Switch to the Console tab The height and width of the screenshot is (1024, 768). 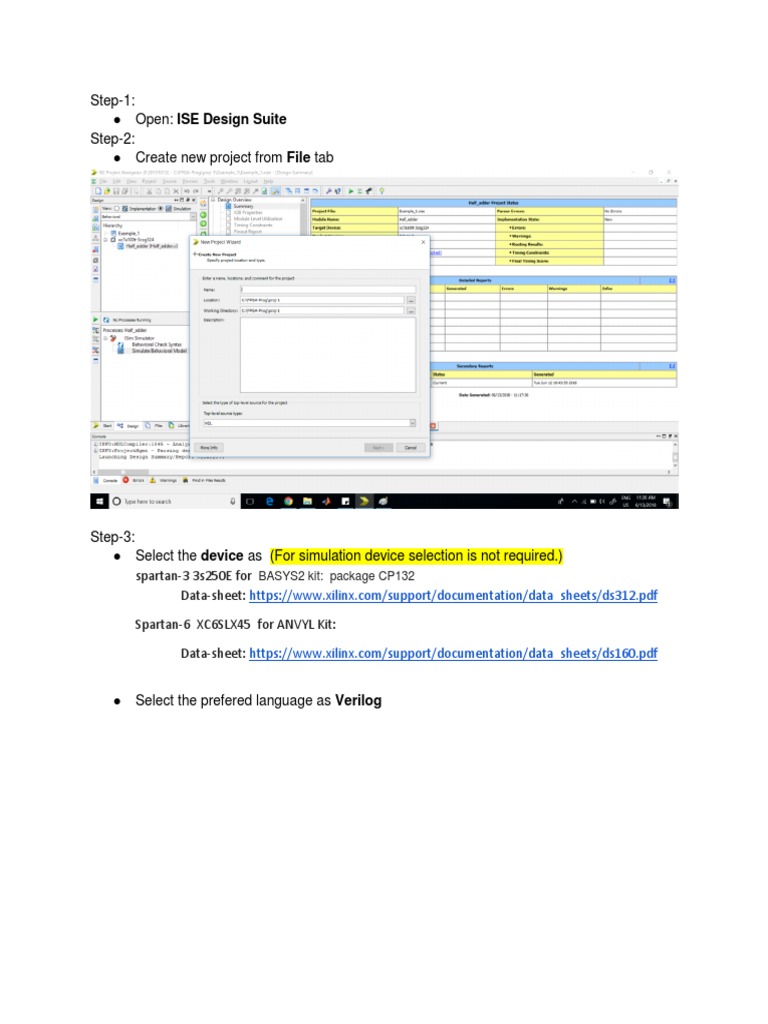[106, 480]
